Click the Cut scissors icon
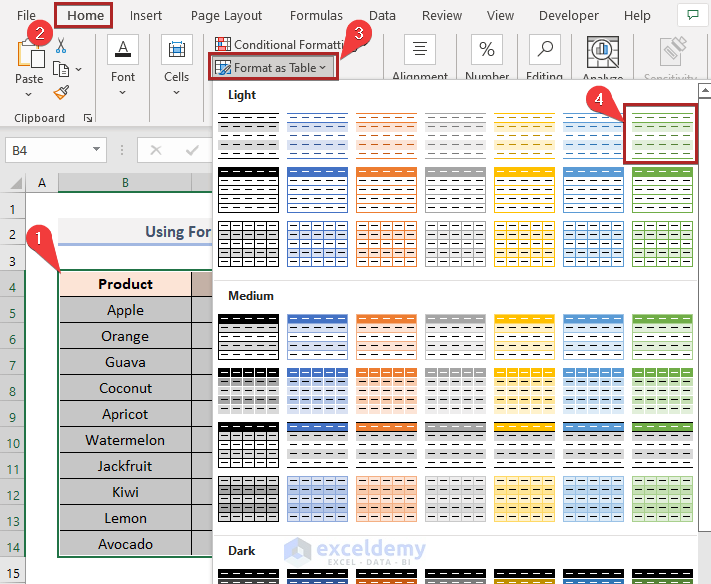711x584 pixels. [x=61, y=45]
